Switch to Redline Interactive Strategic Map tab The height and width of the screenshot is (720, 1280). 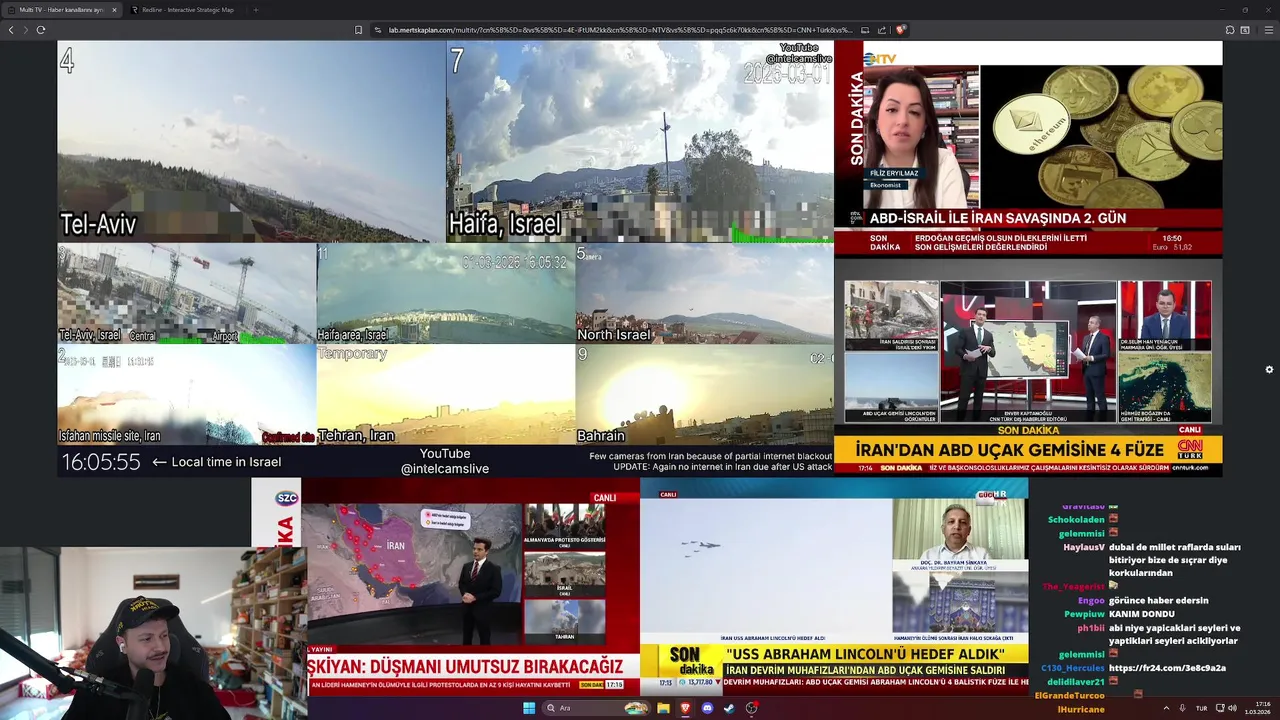187,10
